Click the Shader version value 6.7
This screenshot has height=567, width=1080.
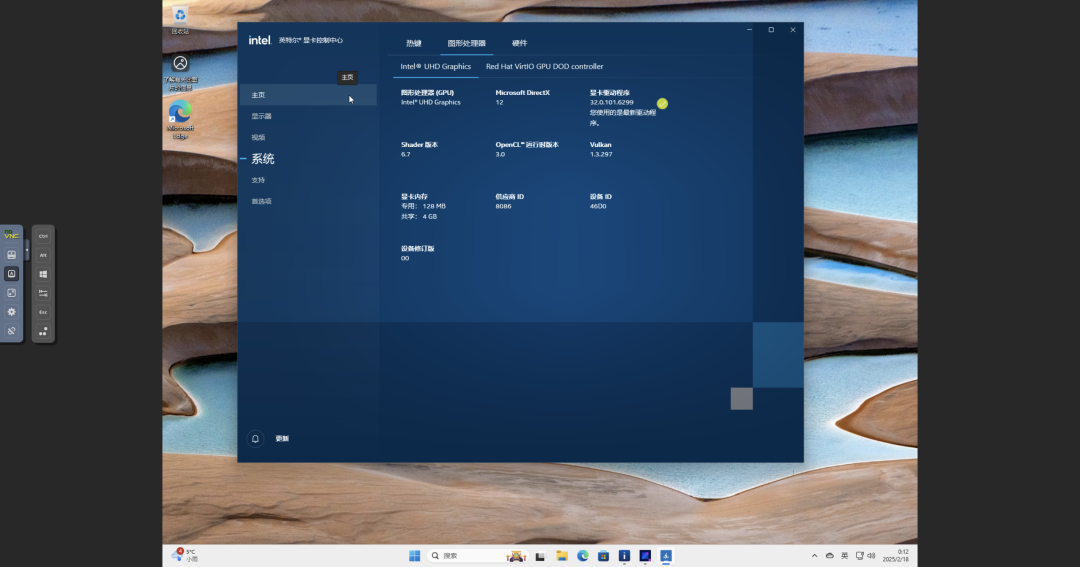[406, 154]
